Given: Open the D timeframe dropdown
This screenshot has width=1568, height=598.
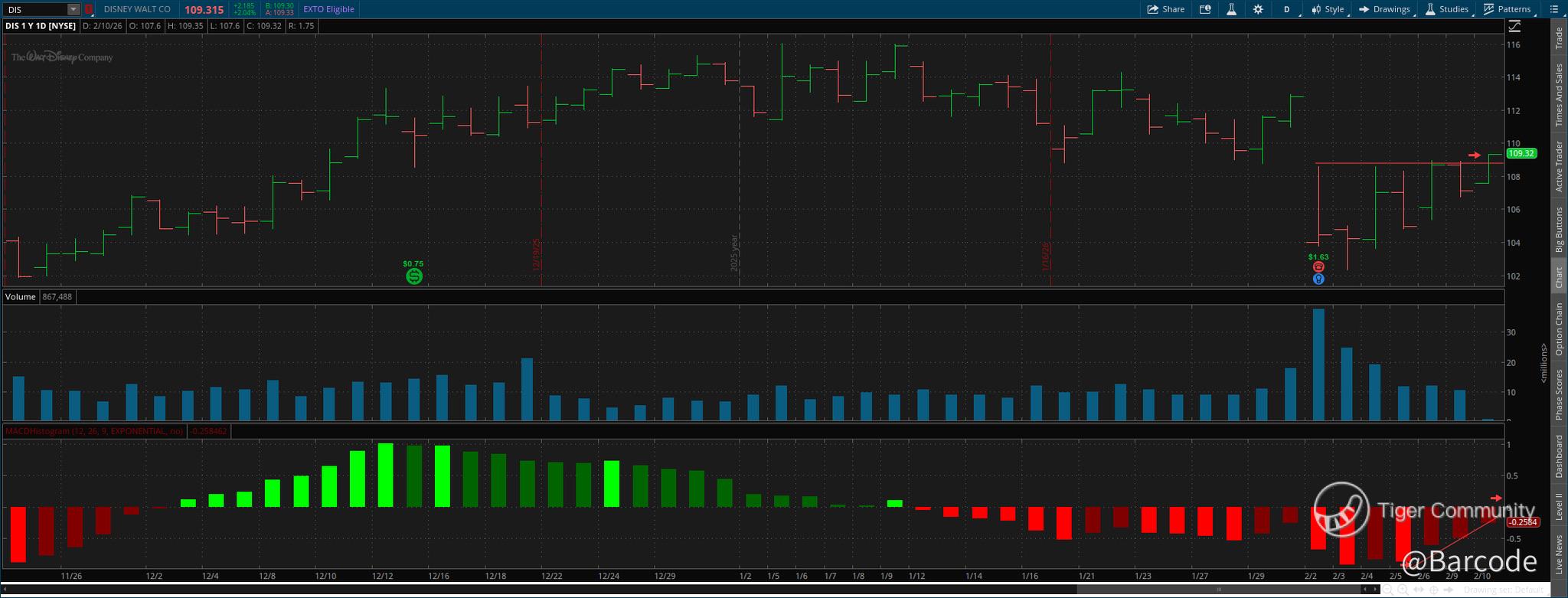Looking at the screenshot, I should (x=1287, y=9).
